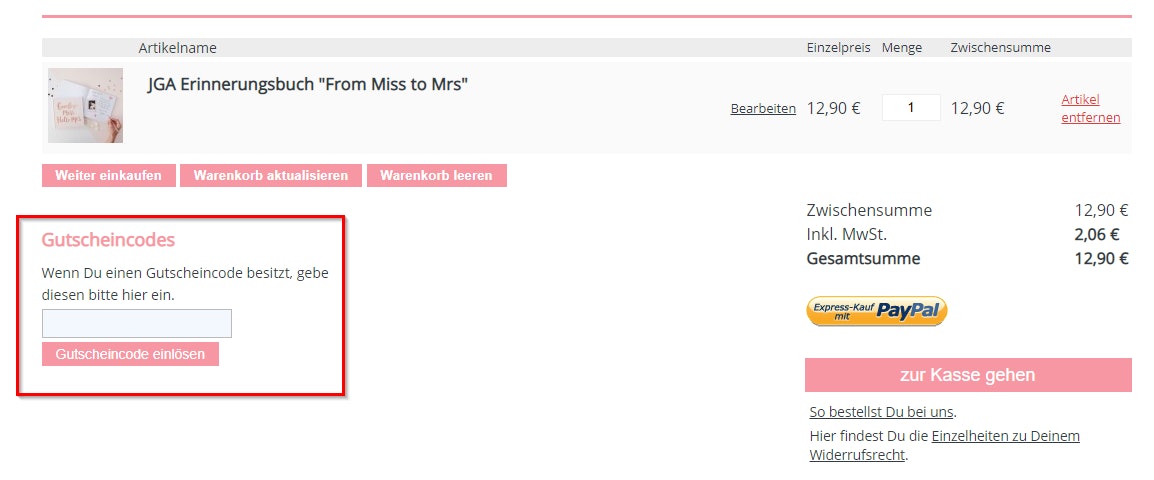
Task: Click the Gesamtsumme label in the totals
Action: [x=863, y=259]
